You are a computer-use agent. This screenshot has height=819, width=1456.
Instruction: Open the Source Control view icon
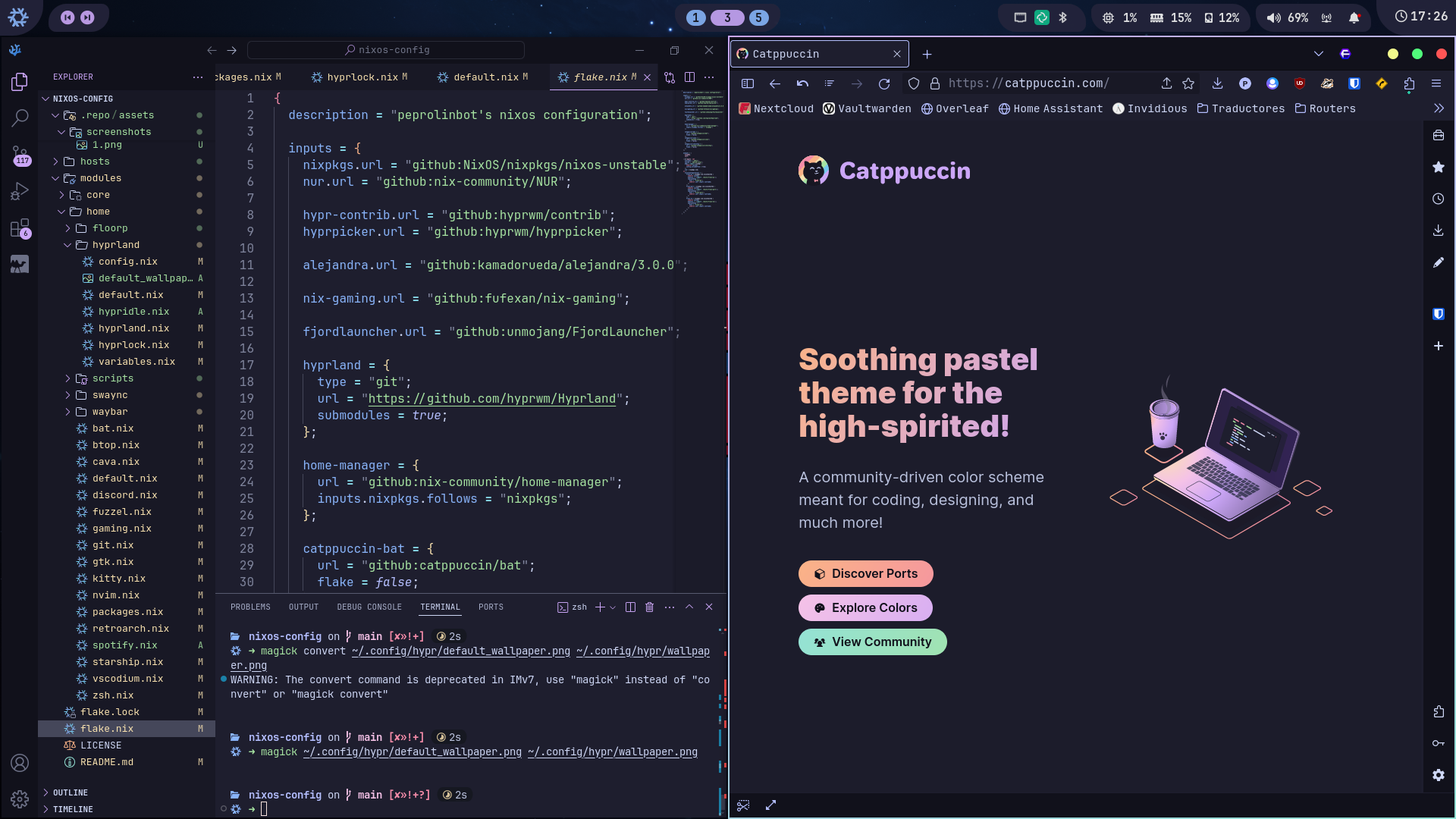click(20, 154)
